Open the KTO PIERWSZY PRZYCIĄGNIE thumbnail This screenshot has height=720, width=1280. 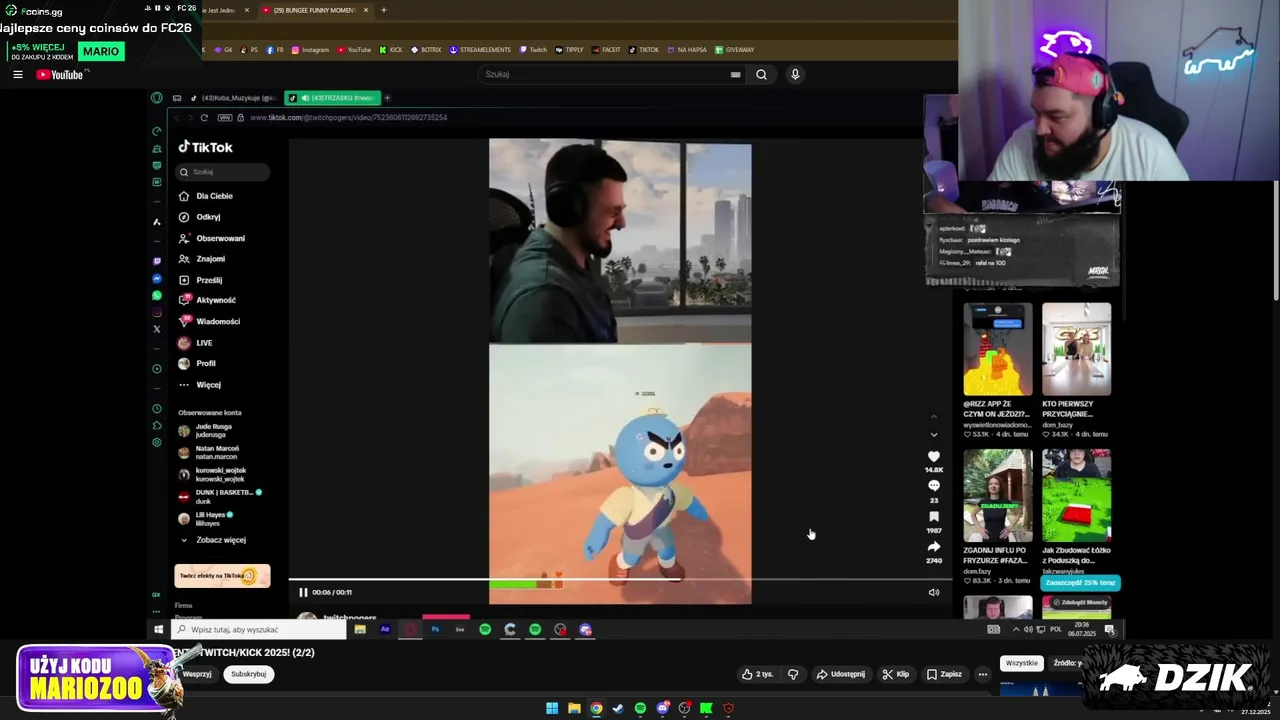[1076, 349]
